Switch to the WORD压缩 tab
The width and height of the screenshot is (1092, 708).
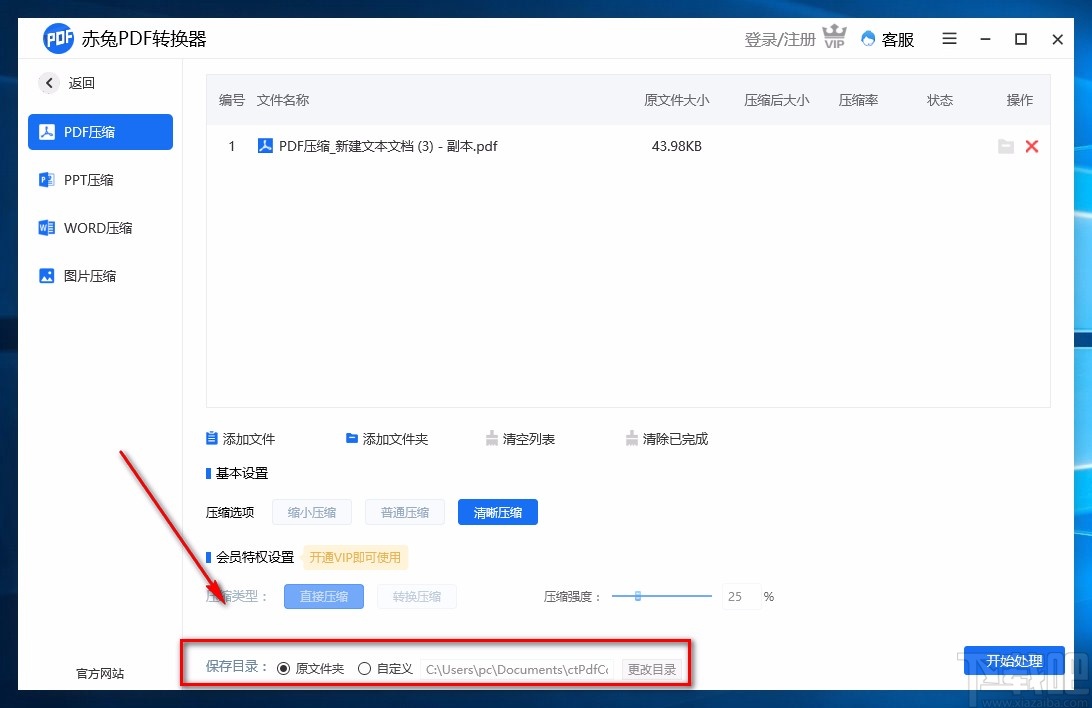tap(100, 228)
